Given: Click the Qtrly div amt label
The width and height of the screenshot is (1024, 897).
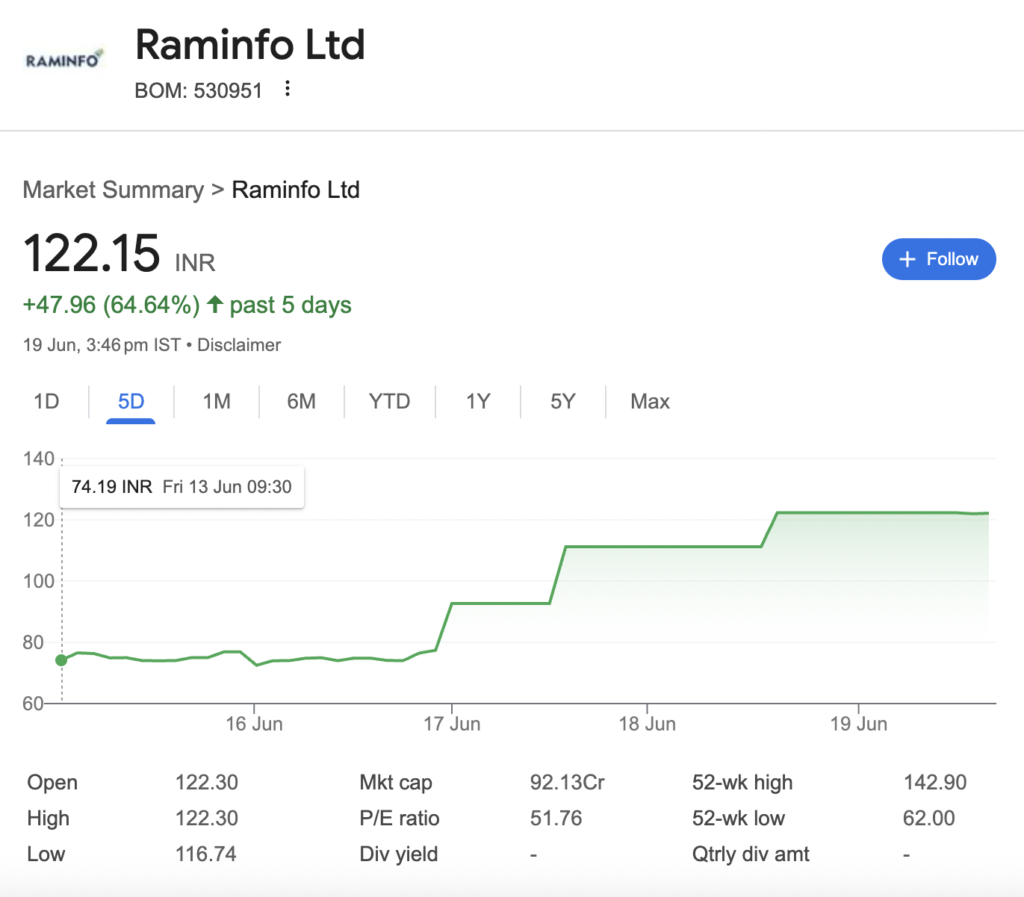Looking at the screenshot, I should point(750,854).
